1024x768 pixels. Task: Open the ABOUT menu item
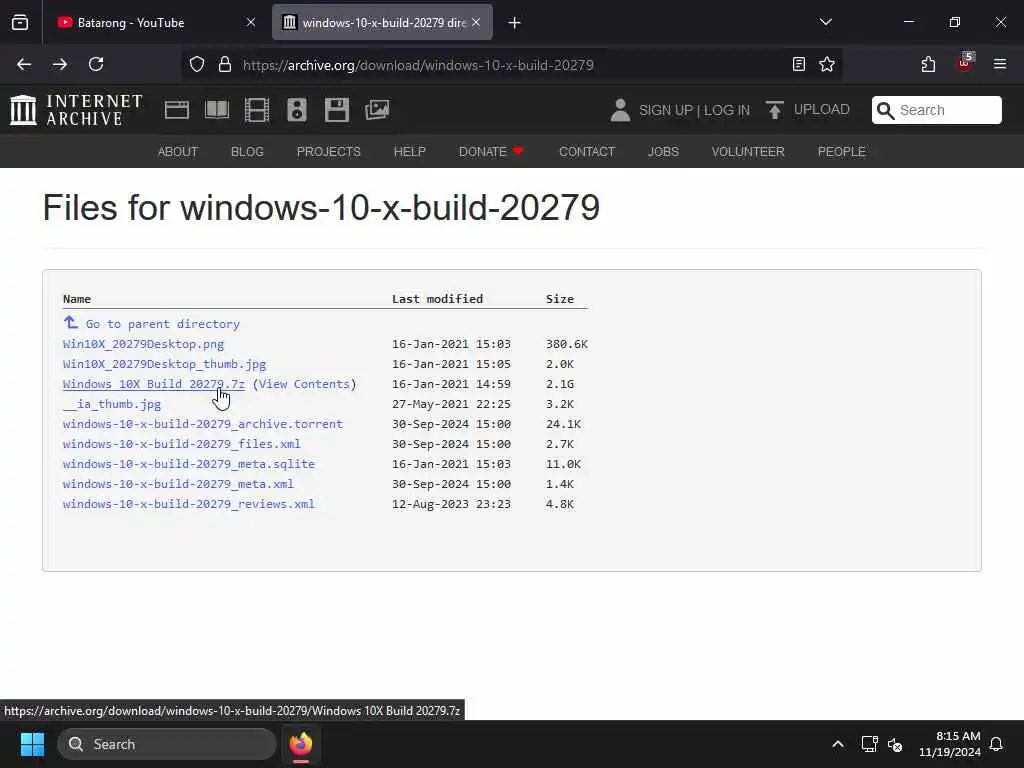coord(178,152)
